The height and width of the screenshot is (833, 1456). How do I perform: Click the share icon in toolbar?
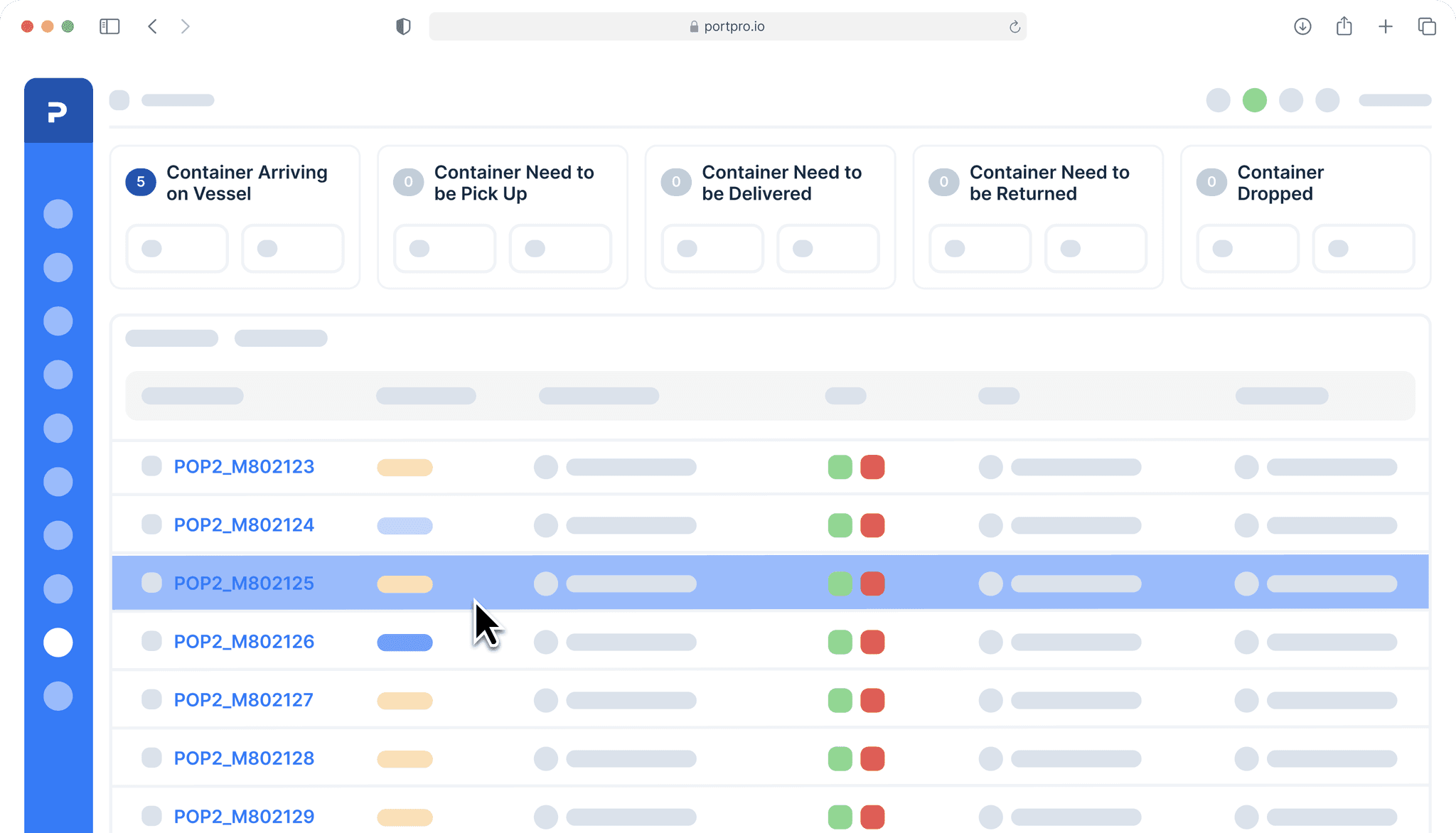[x=1344, y=27]
